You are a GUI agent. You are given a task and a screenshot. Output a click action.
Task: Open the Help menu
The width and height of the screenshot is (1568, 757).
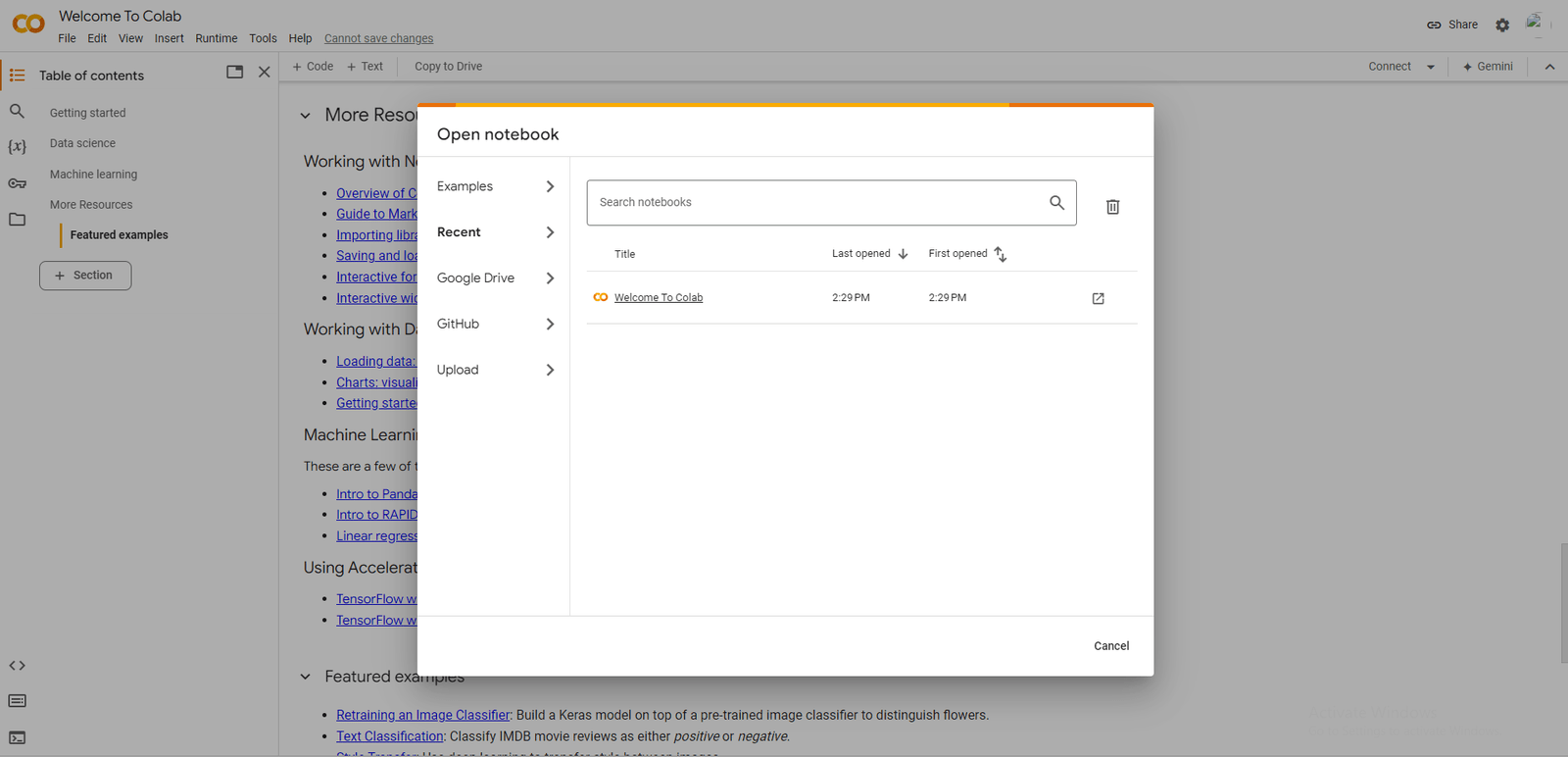pyautogui.click(x=300, y=38)
